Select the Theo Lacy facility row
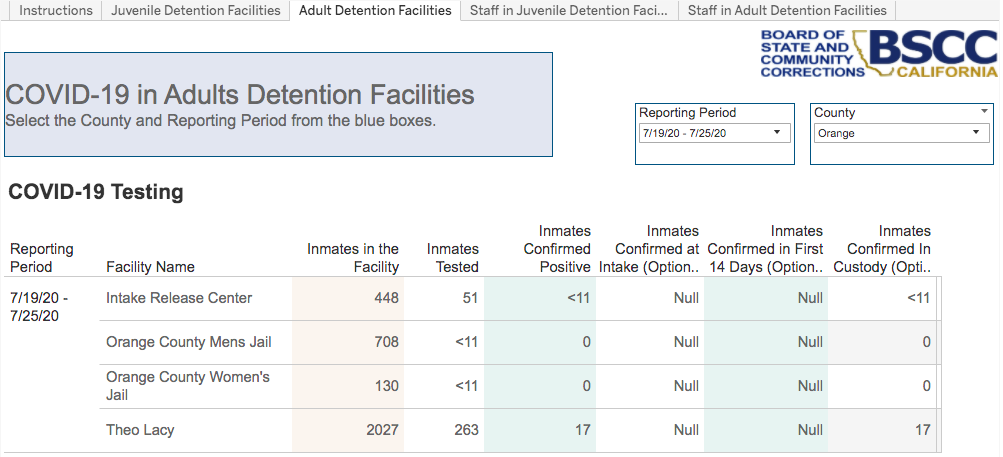This screenshot has width=1003, height=457. (x=140, y=430)
